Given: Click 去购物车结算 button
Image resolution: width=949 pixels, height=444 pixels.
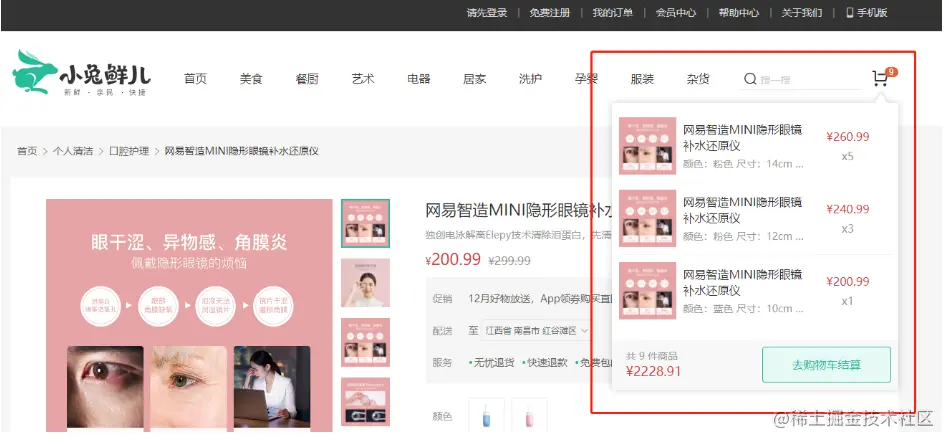Looking at the screenshot, I should [826, 365].
